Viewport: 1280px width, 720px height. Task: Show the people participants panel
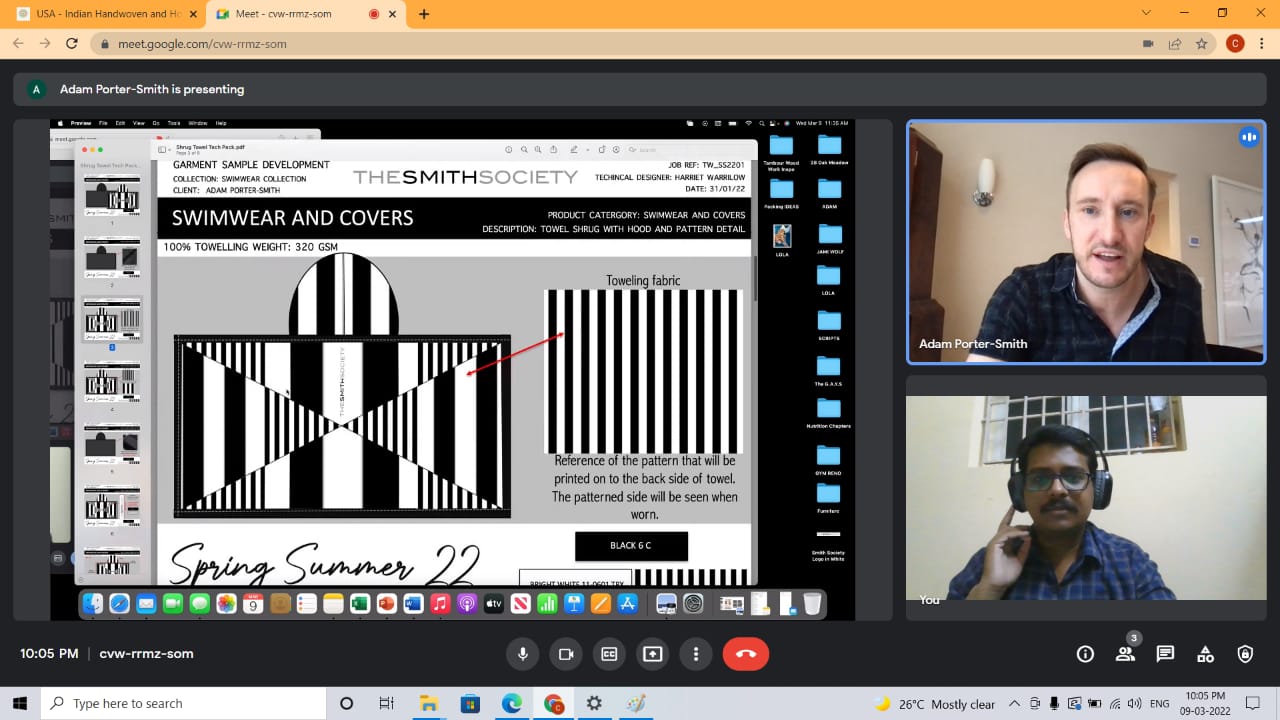(x=1125, y=654)
